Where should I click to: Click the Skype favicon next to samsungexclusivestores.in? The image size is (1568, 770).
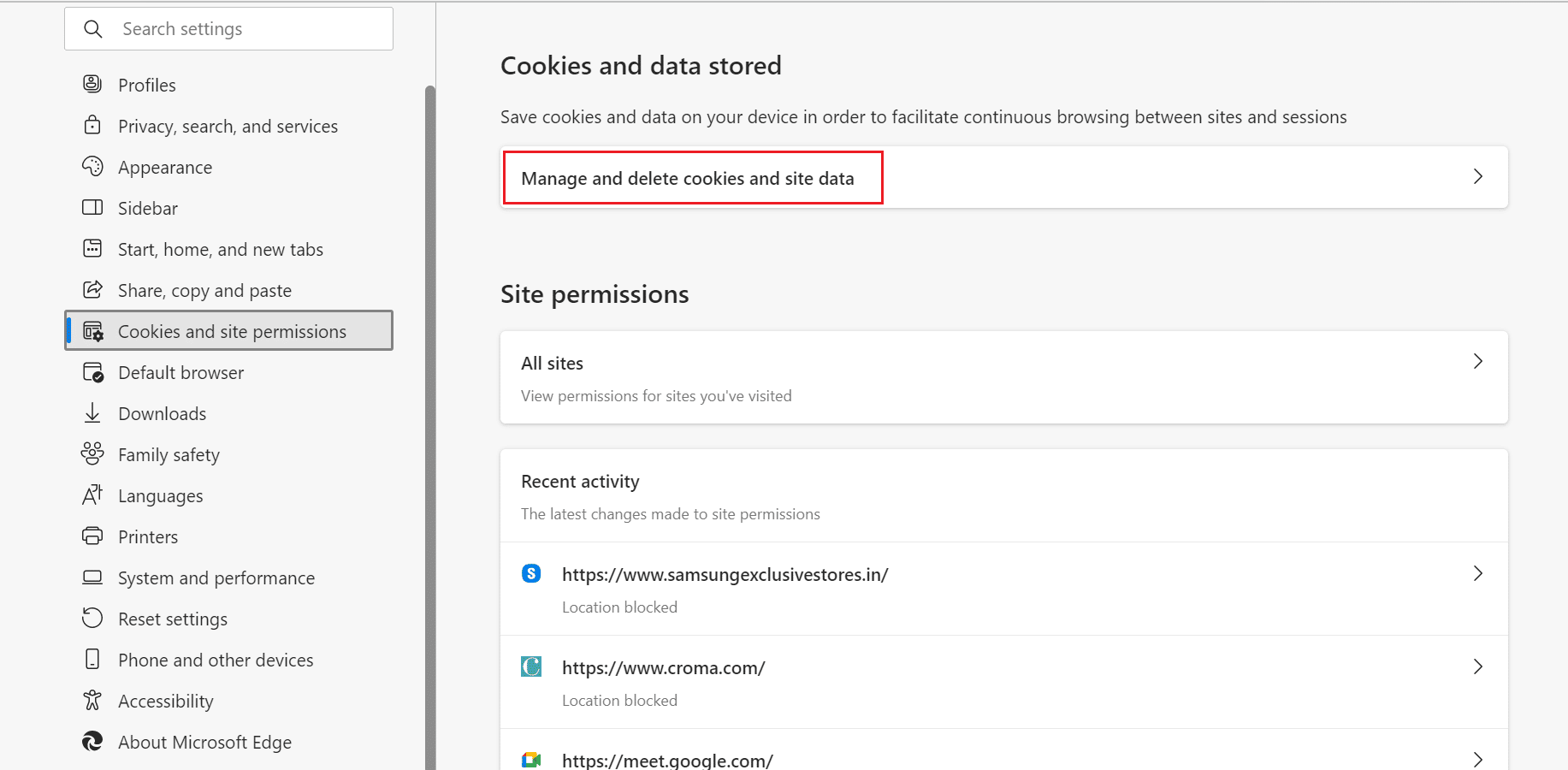[x=531, y=573]
